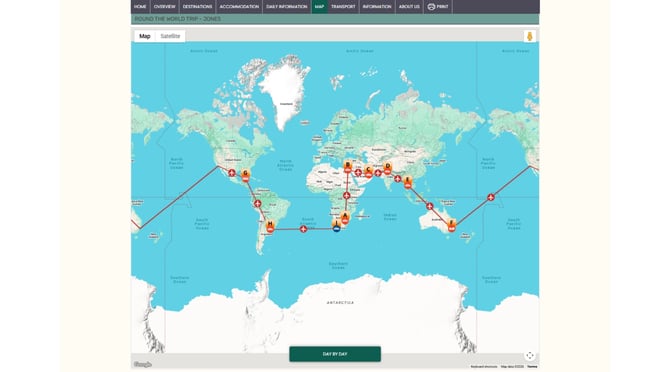Screen dimensions: 670x372
Task: Open the map Terms link
Action: click(532, 366)
